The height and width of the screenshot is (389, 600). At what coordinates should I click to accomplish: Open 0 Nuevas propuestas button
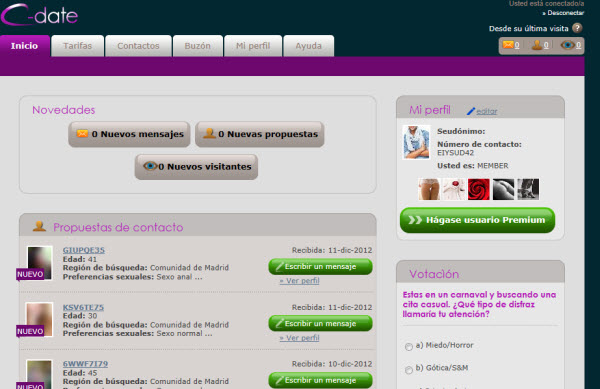(259, 134)
